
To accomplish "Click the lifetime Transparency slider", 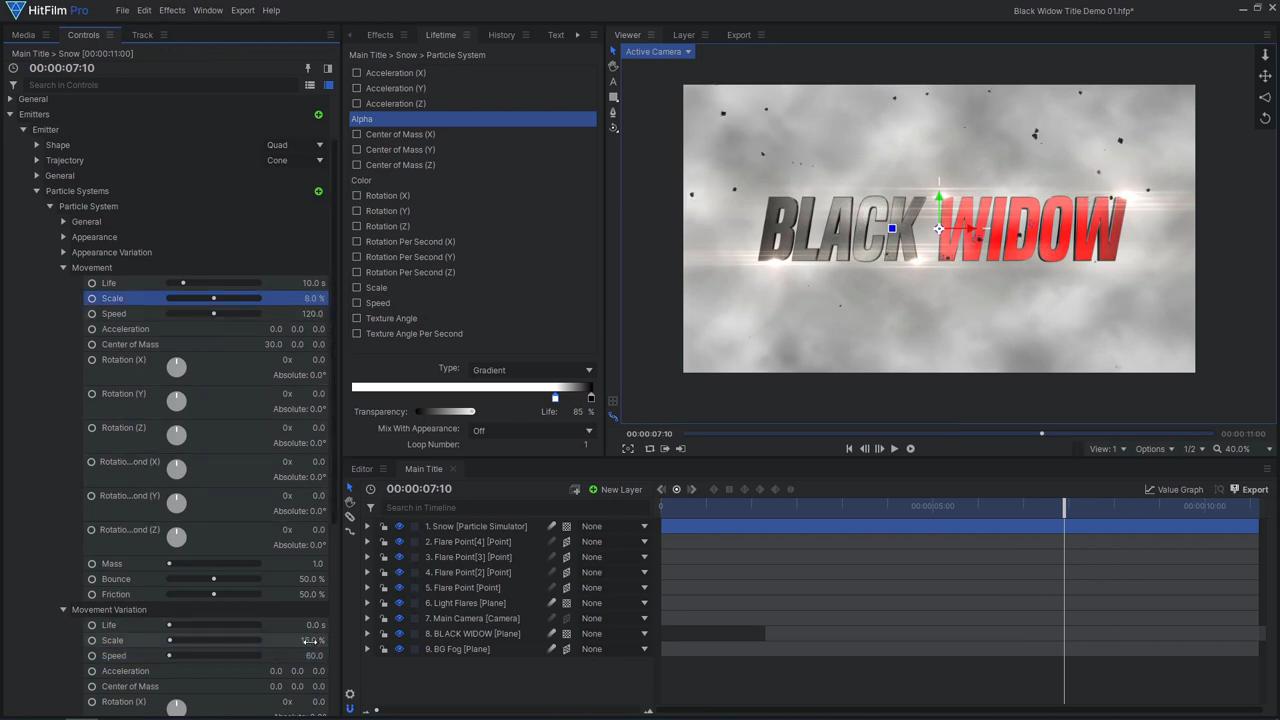I will point(445,412).
